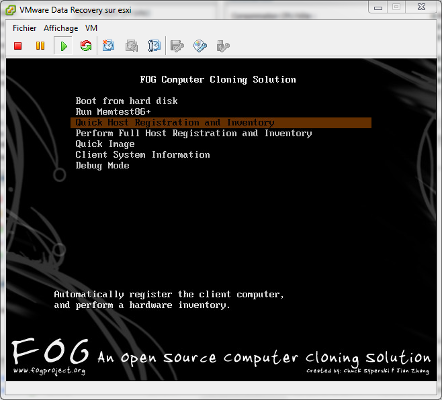Click the red Stop (power off) button
Screen dimensions: 442x400
(18, 46)
